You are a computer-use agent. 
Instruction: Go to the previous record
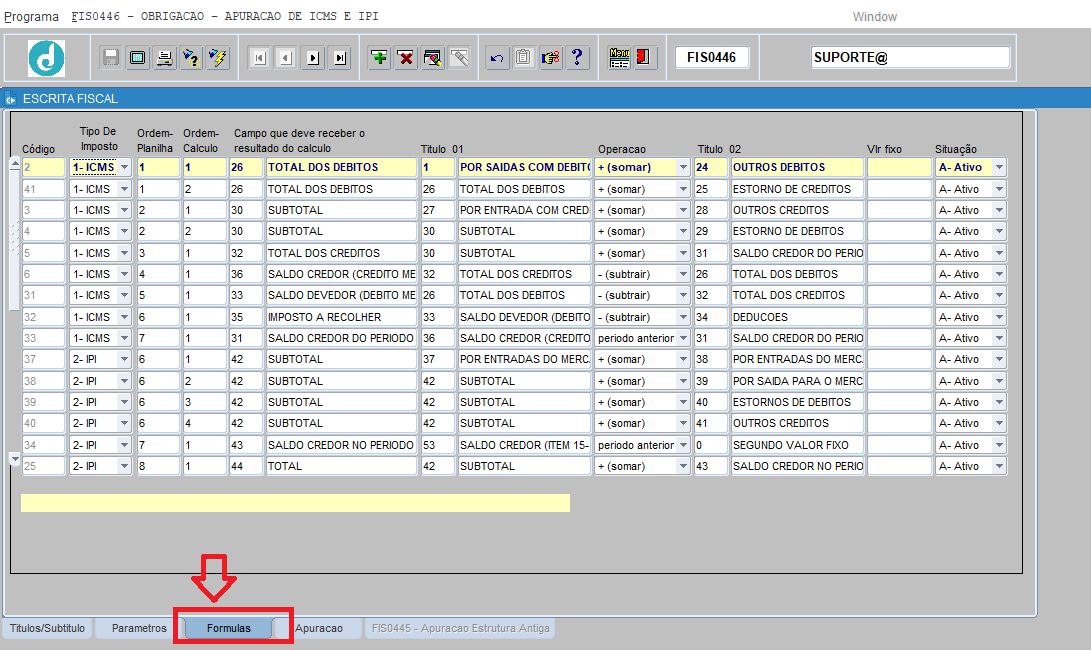[286, 58]
